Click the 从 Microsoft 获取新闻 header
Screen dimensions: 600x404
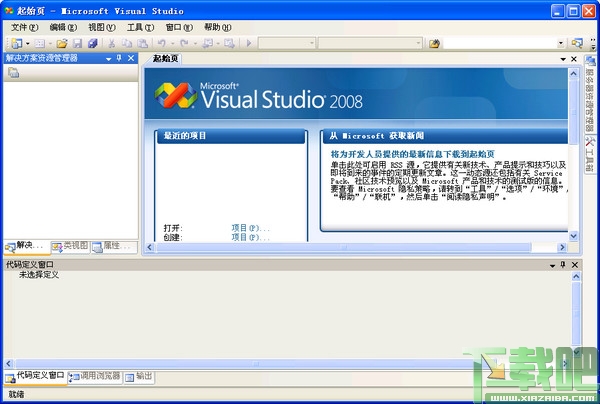pos(445,136)
